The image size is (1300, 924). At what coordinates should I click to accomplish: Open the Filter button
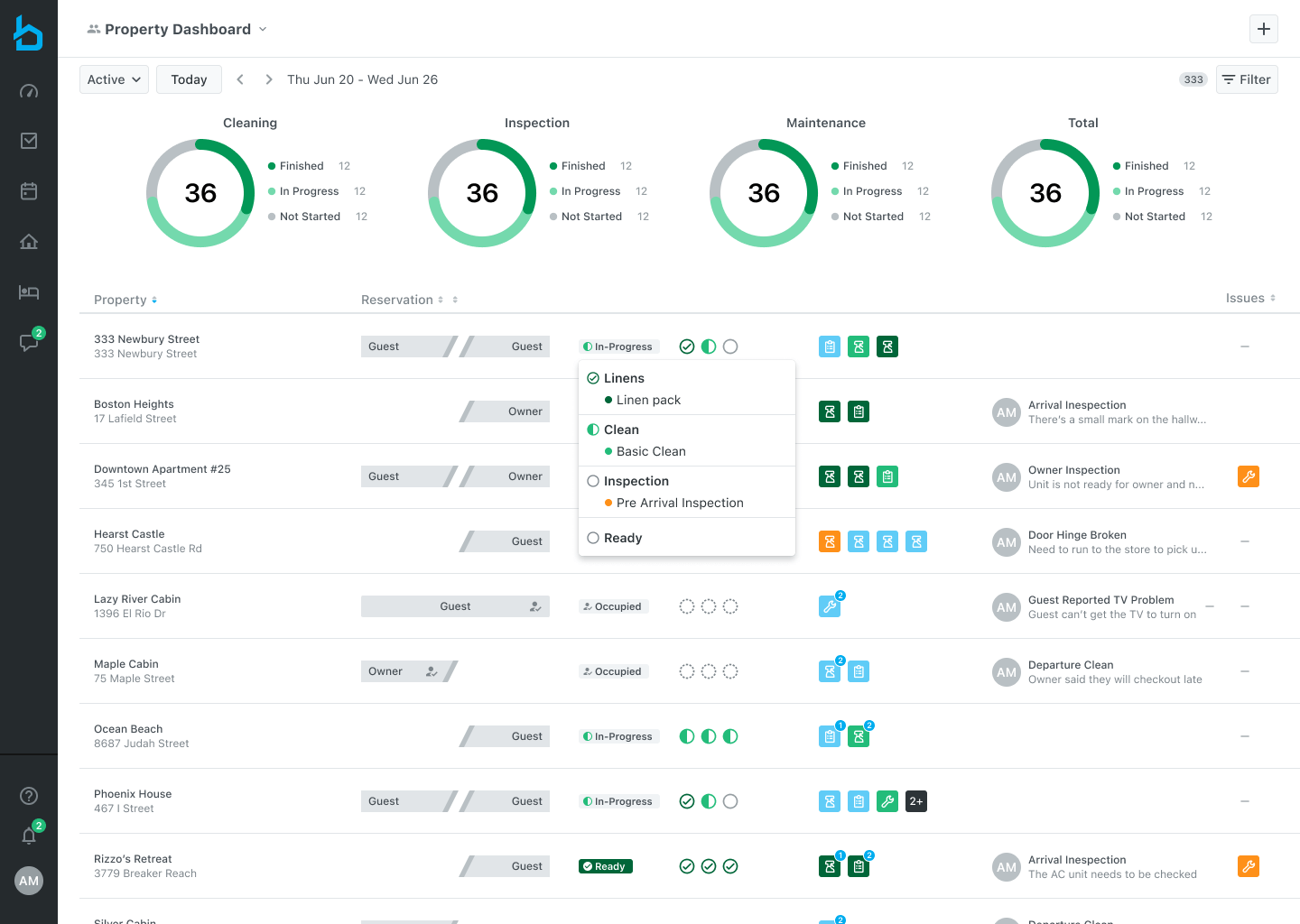(1246, 79)
